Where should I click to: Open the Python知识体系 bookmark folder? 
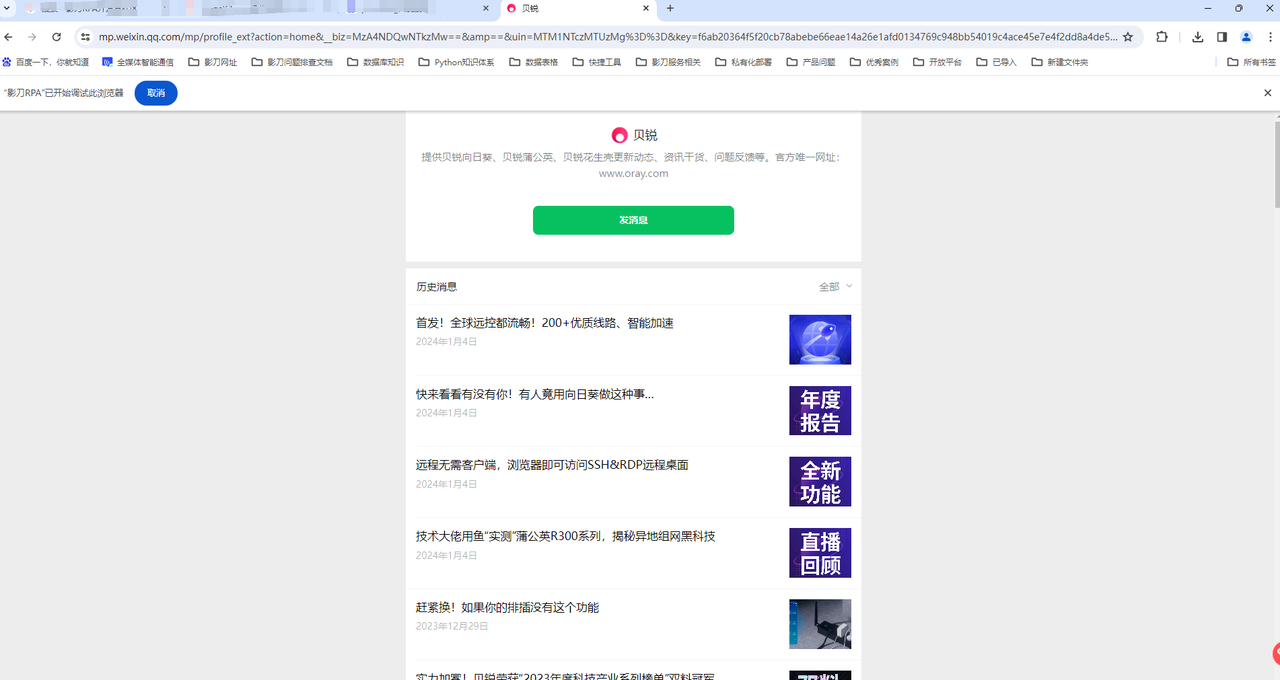(x=456, y=62)
